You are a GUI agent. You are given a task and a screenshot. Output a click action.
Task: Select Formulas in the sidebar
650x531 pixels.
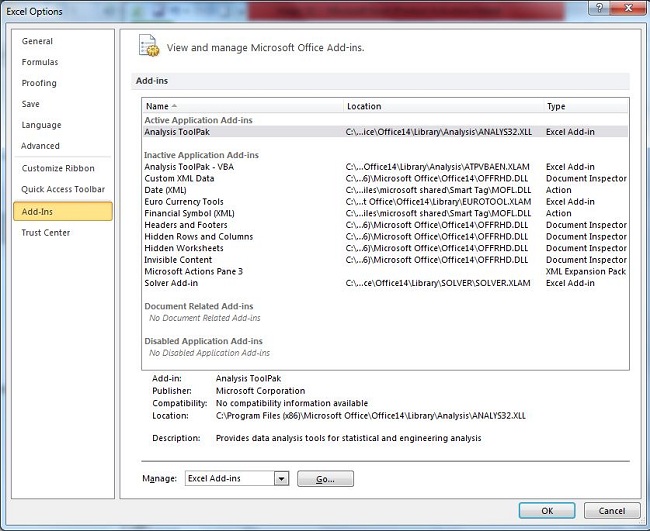pyautogui.click(x=40, y=62)
